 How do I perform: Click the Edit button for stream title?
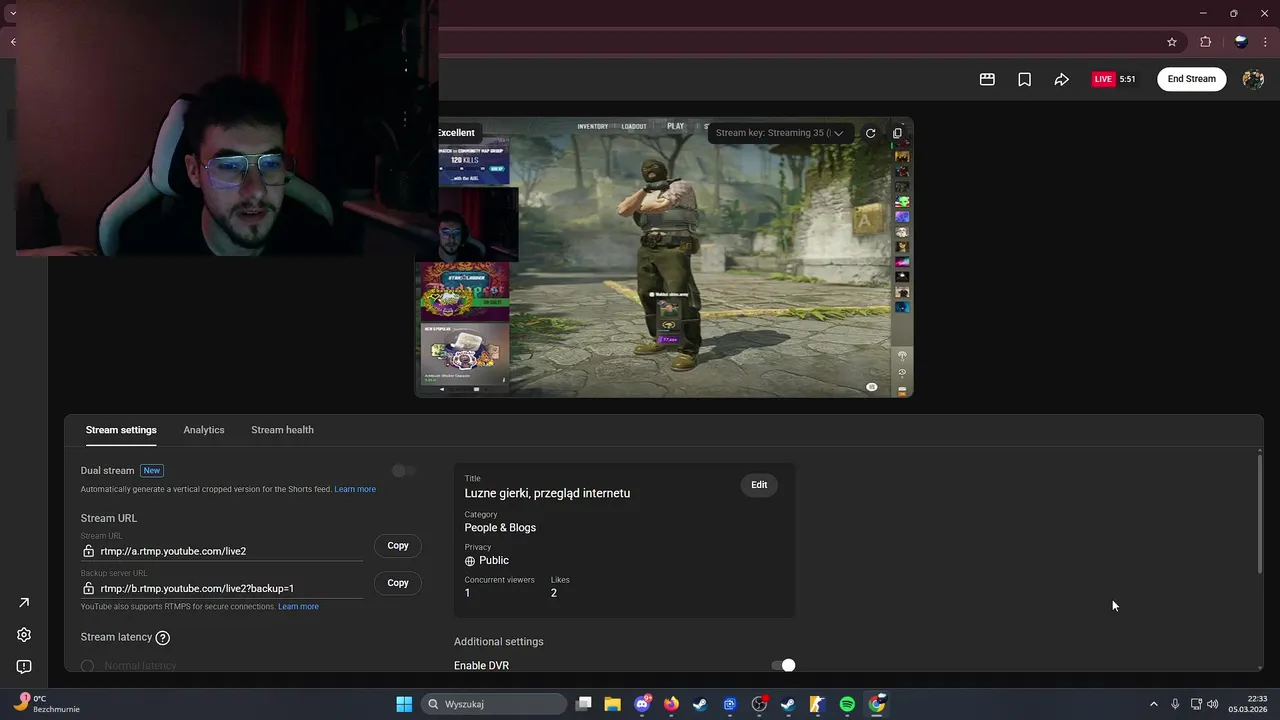click(x=759, y=485)
